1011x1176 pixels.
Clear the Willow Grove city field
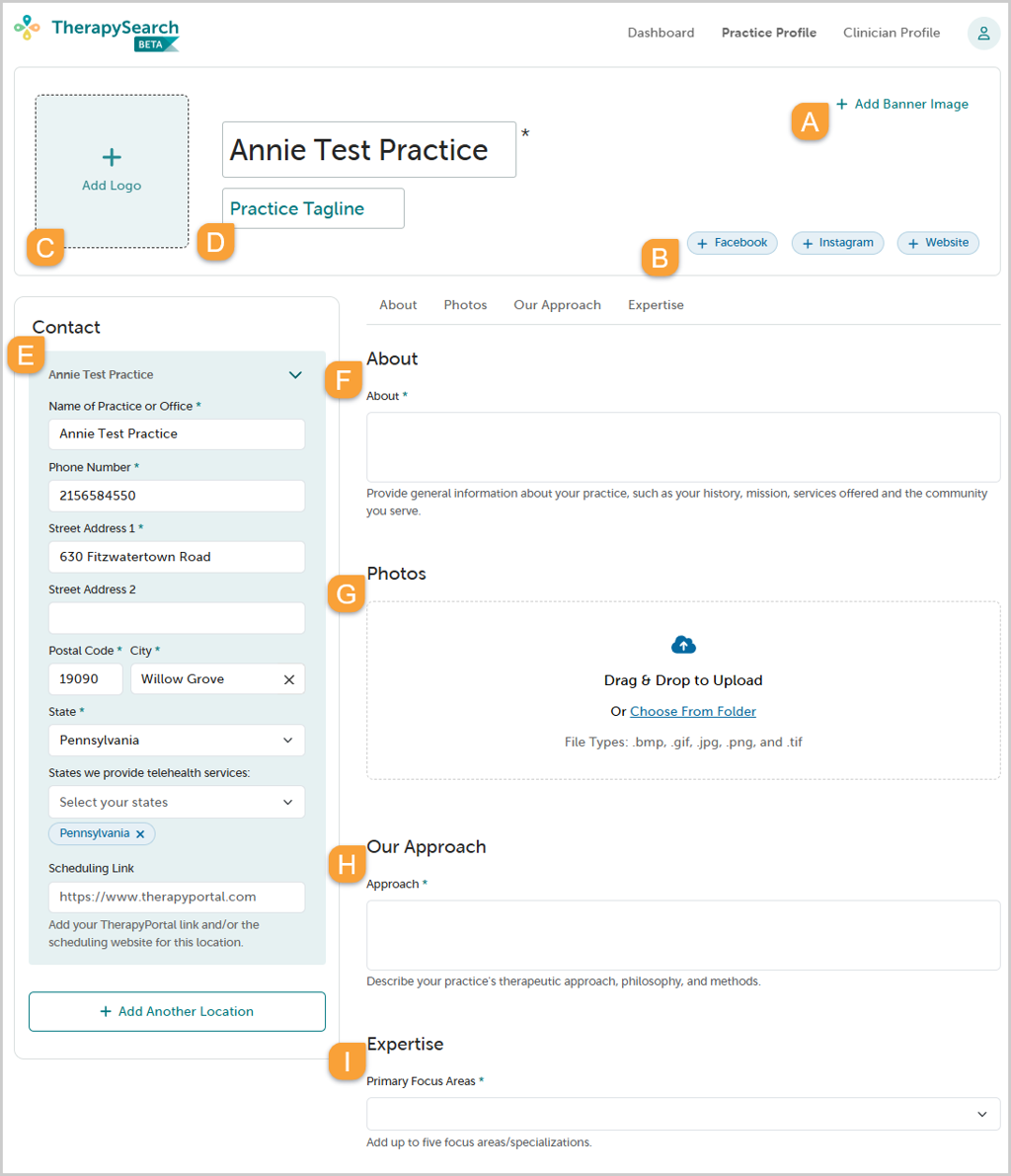288,679
